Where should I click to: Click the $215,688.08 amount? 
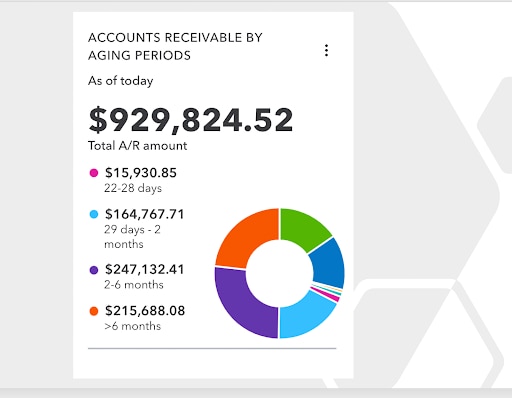[x=145, y=311]
